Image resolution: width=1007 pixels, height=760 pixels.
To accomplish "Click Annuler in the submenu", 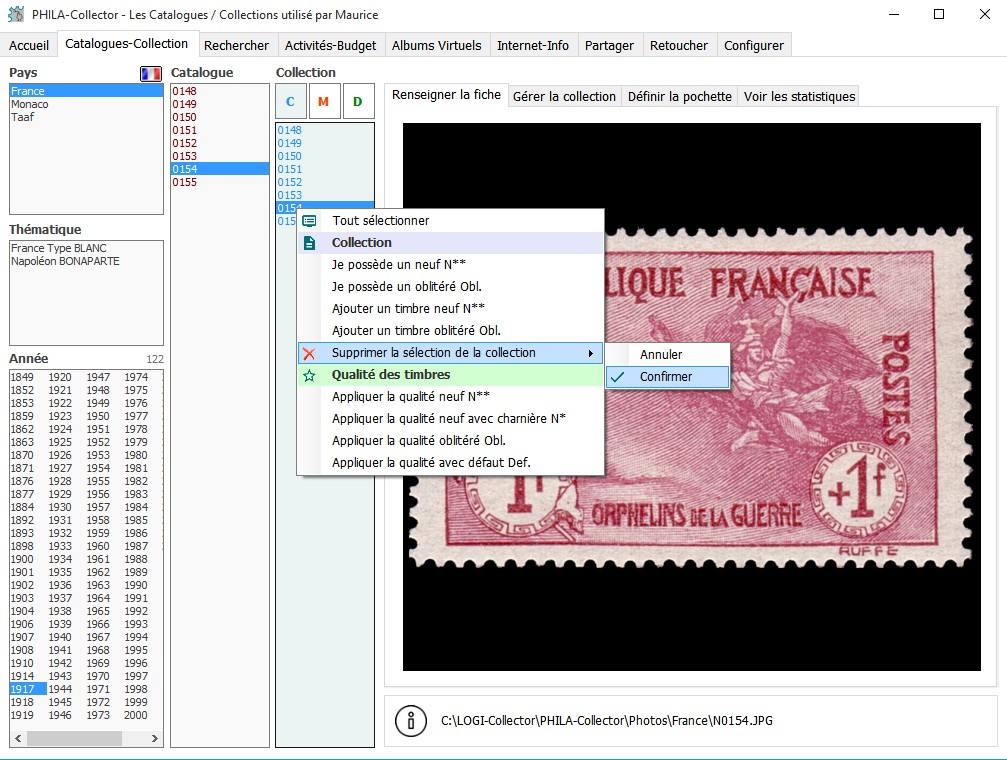I will [668, 355].
